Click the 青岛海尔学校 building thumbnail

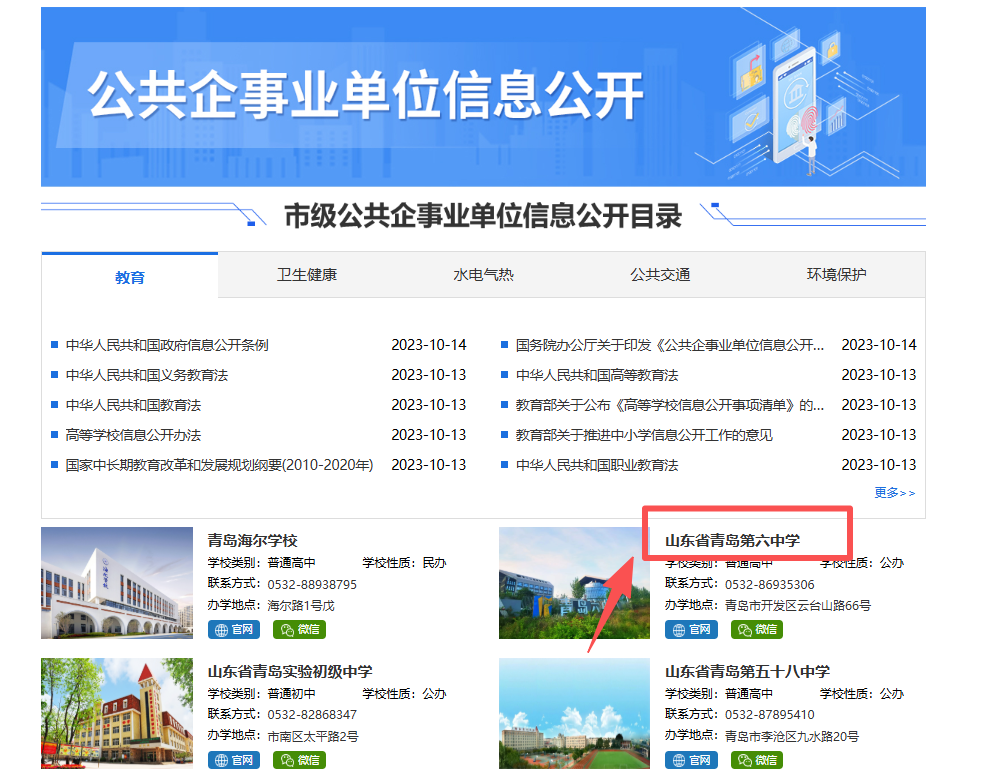pyautogui.click(x=117, y=583)
